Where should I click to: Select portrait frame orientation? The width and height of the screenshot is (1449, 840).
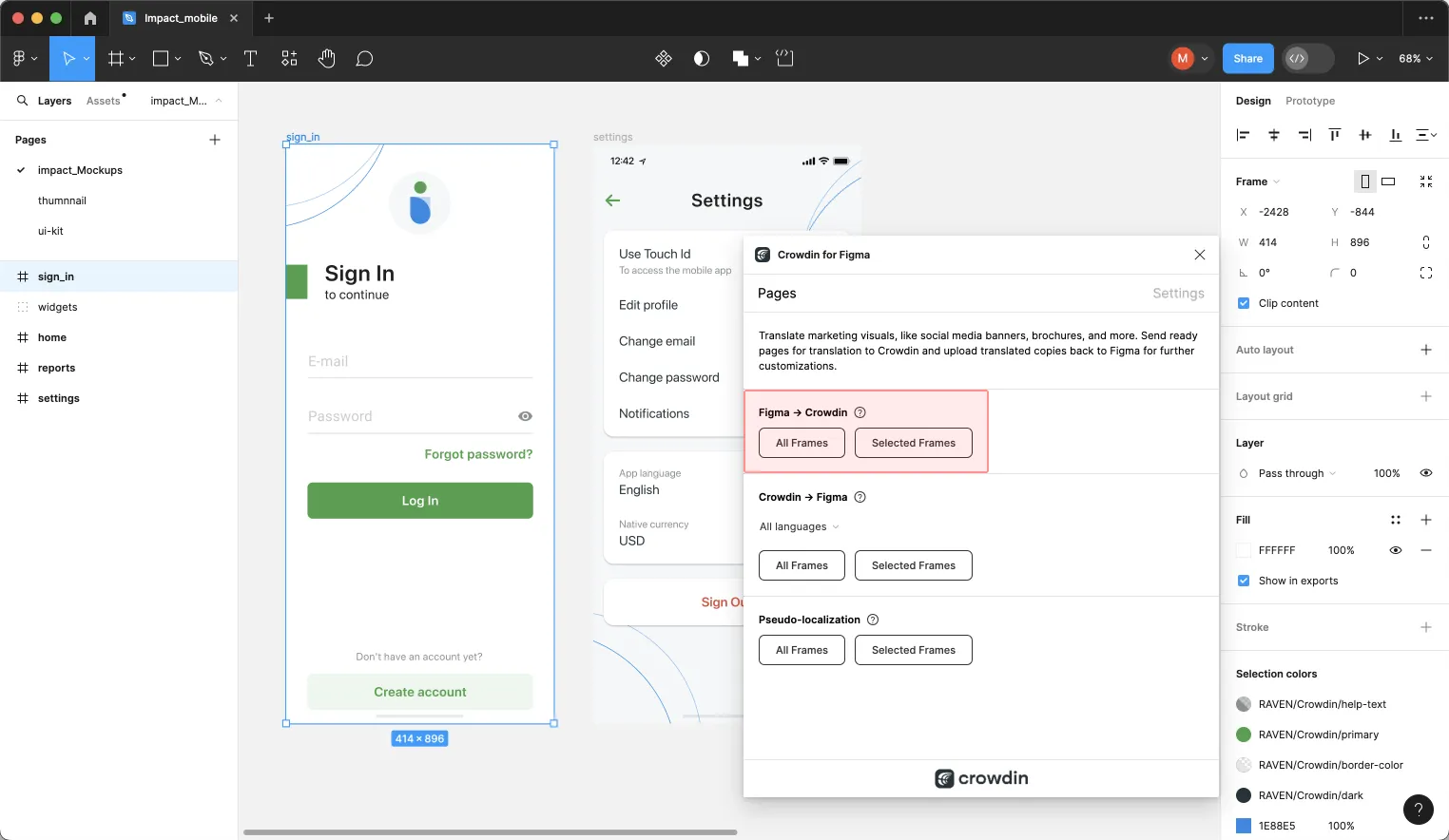tap(1365, 181)
